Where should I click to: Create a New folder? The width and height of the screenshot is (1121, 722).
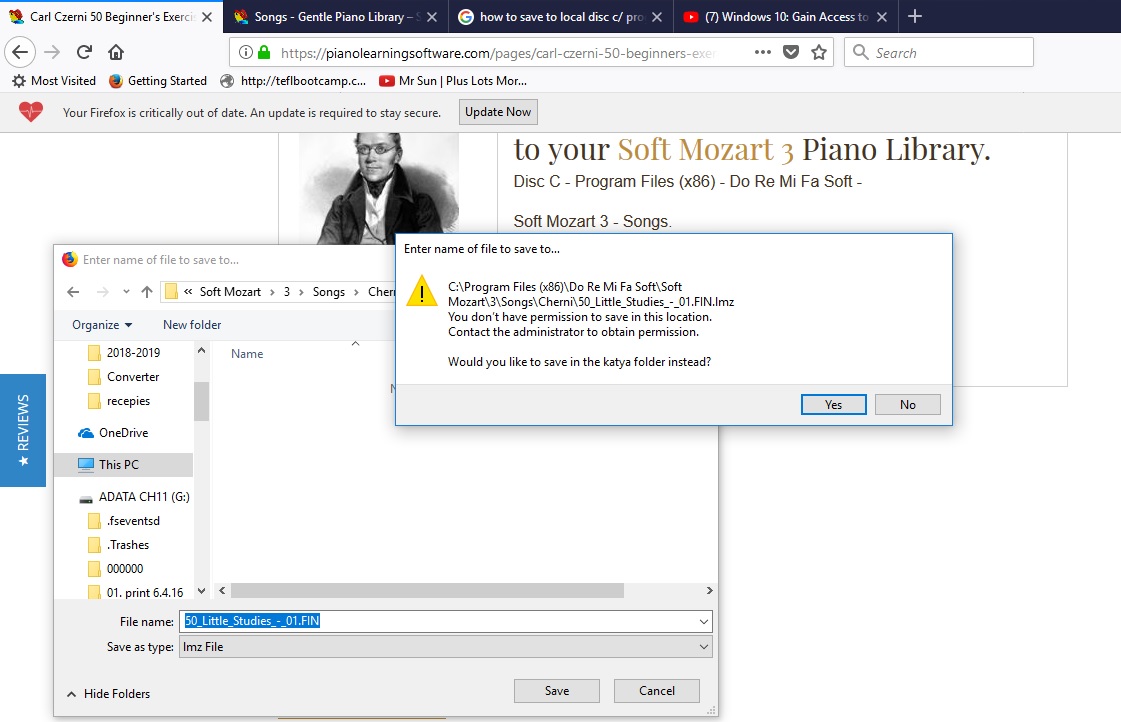tap(192, 325)
